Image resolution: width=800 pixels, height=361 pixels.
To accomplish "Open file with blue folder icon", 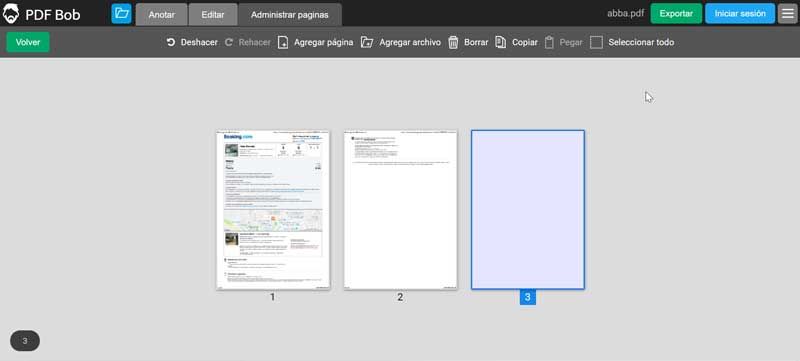I will click(x=121, y=14).
